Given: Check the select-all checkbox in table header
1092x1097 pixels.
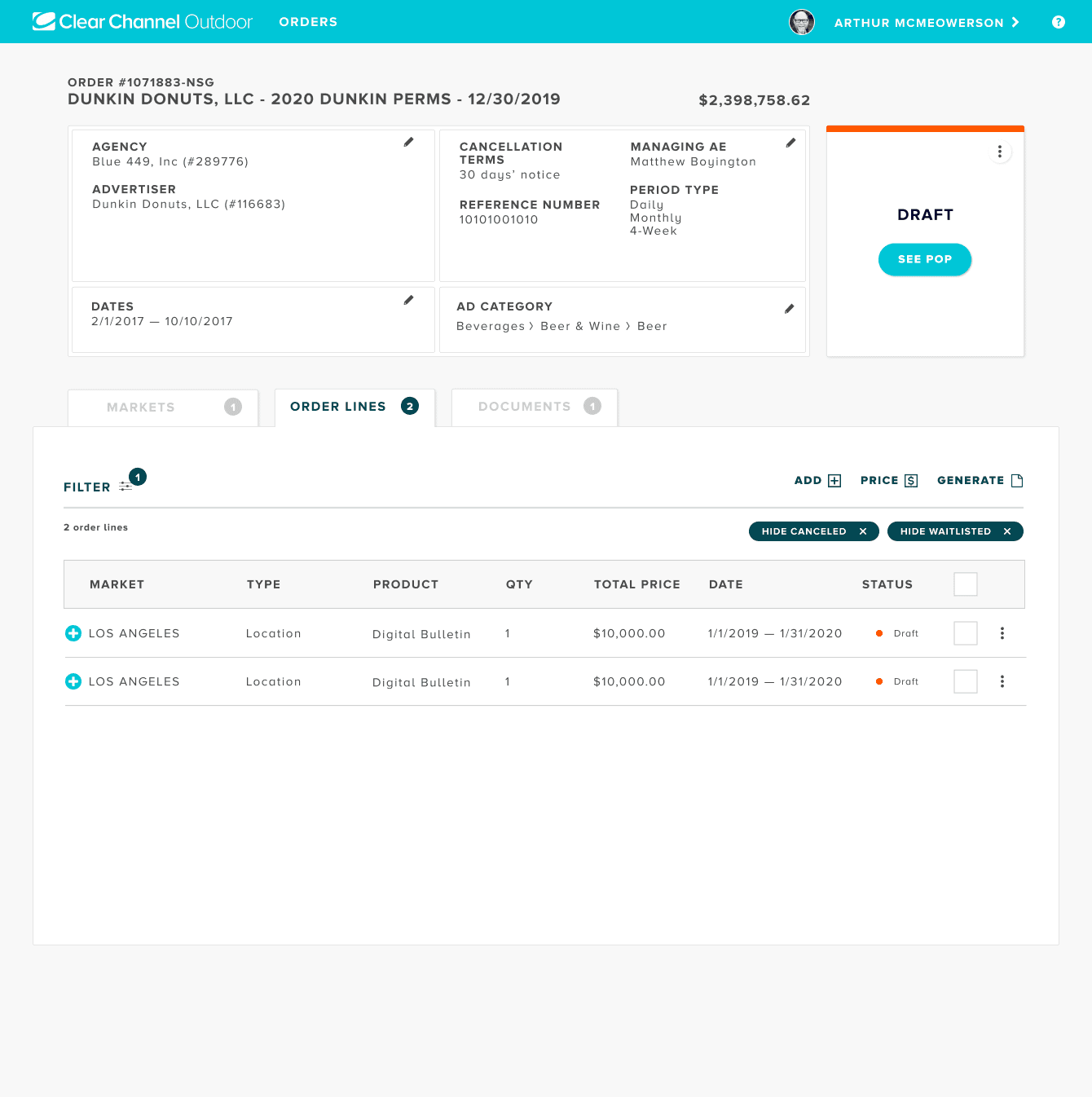Looking at the screenshot, I should pyautogui.click(x=966, y=584).
